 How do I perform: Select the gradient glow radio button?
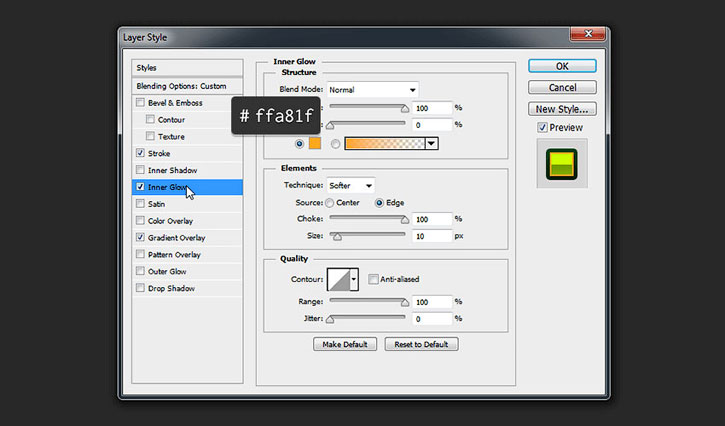(335, 144)
